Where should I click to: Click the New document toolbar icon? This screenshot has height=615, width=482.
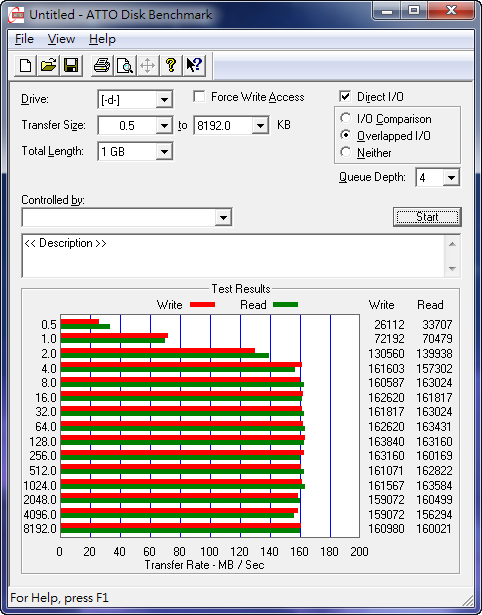click(x=25, y=66)
